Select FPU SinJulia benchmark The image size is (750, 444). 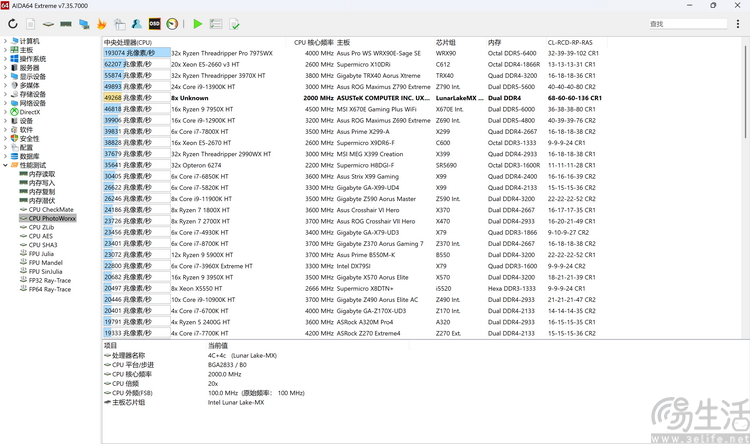(x=45, y=271)
